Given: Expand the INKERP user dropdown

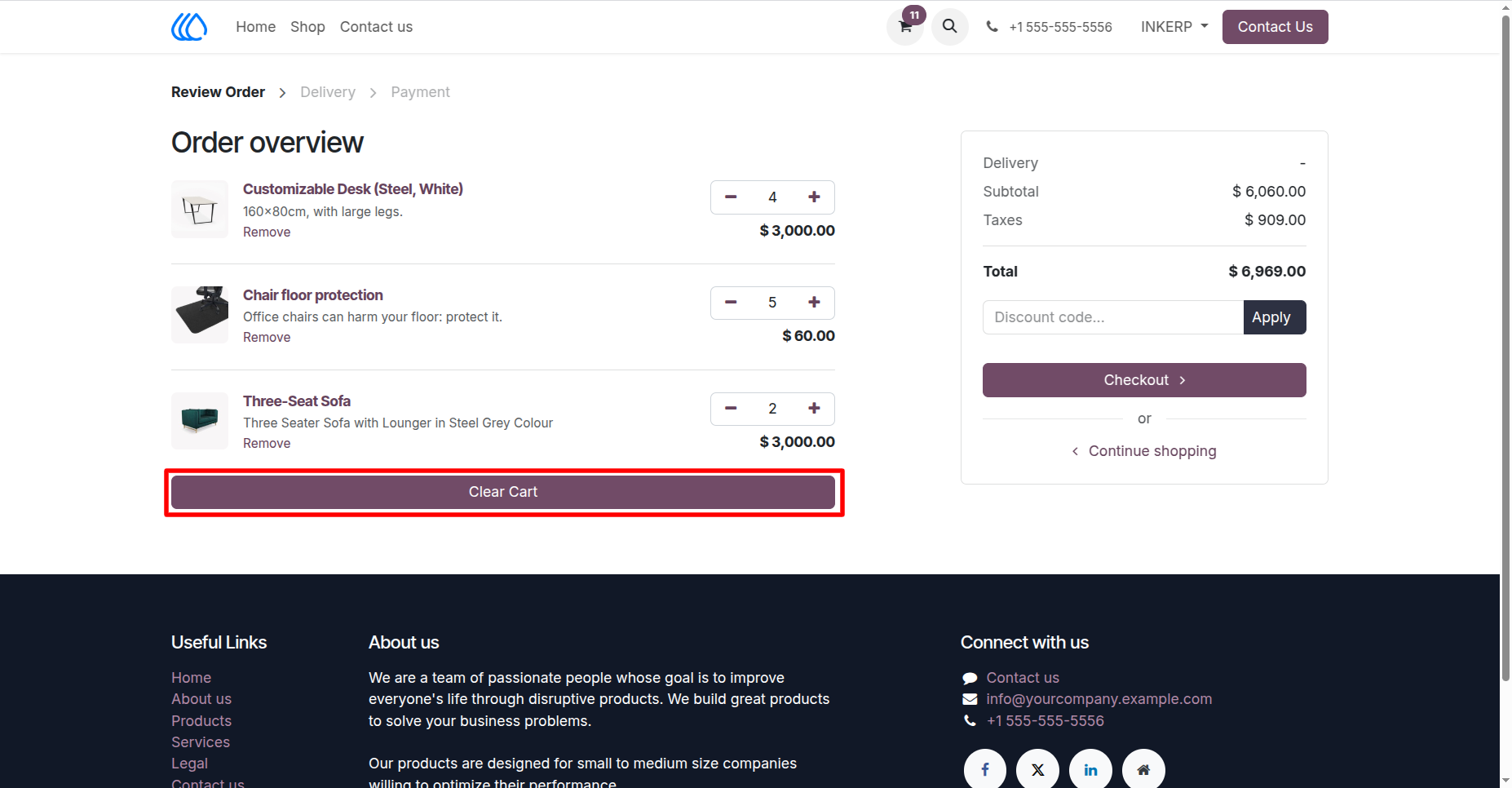Looking at the screenshot, I should pyautogui.click(x=1174, y=27).
